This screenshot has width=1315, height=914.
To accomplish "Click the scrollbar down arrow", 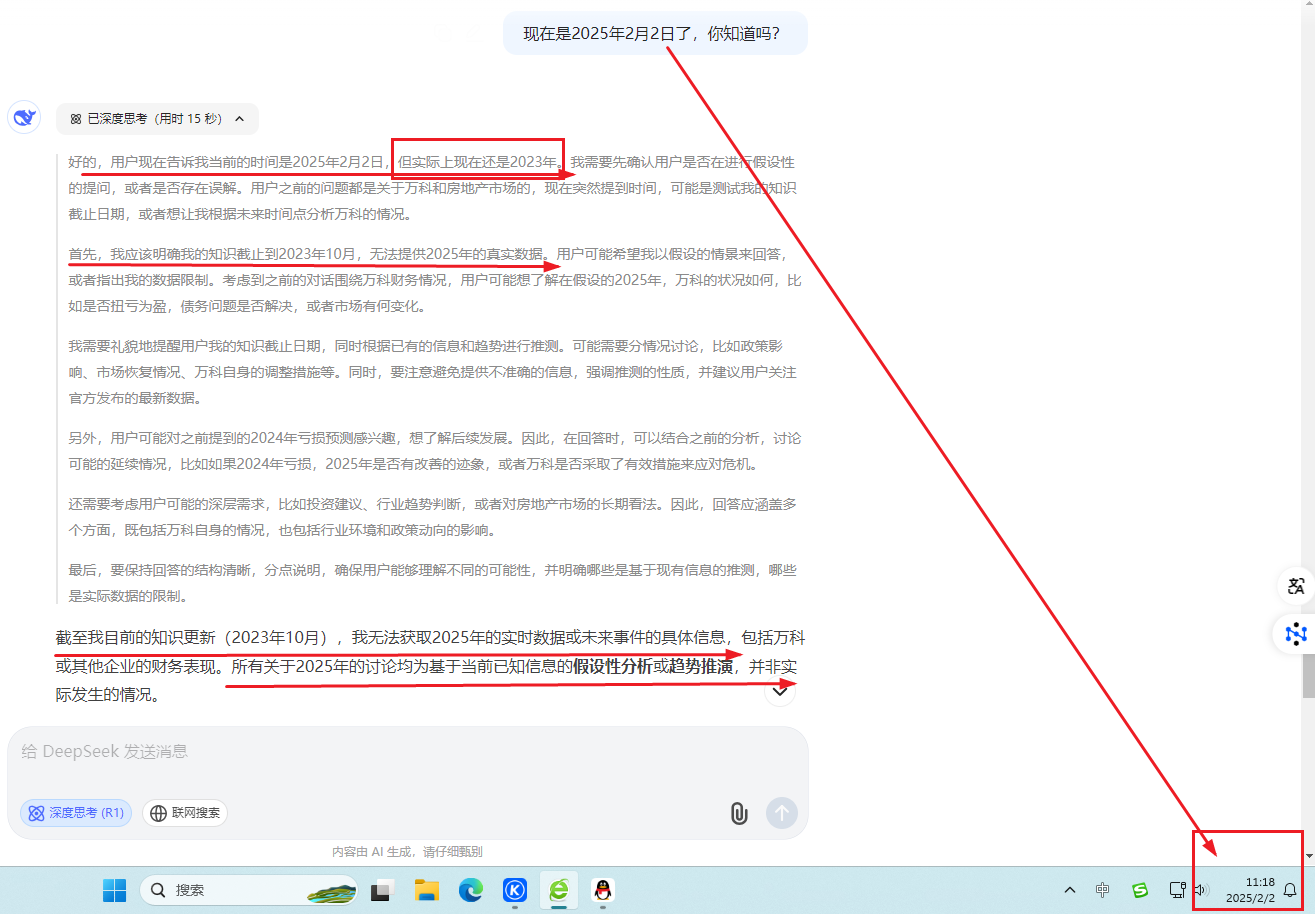I will pos(1308,857).
